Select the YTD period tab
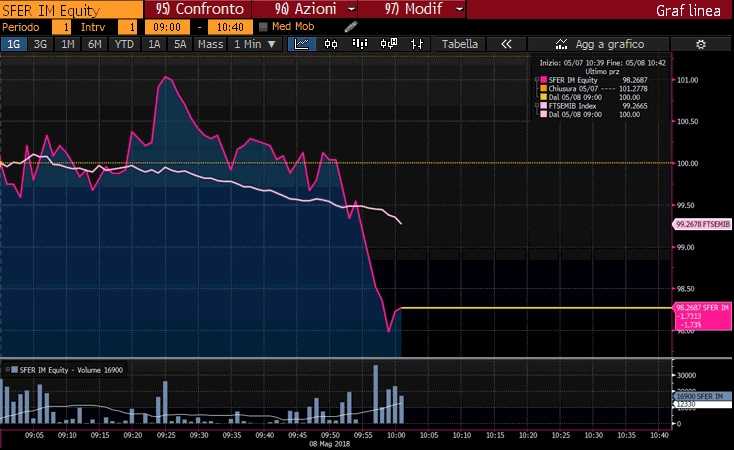Image resolution: width=734 pixels, height=450 pixels. point(124,44)
